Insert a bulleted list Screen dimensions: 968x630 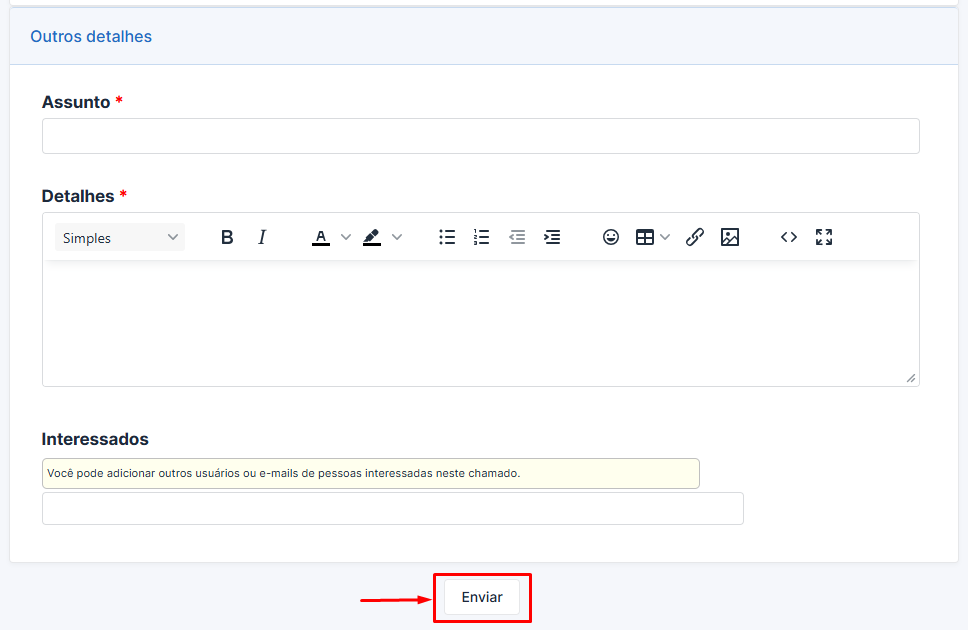tap(447, 237)
